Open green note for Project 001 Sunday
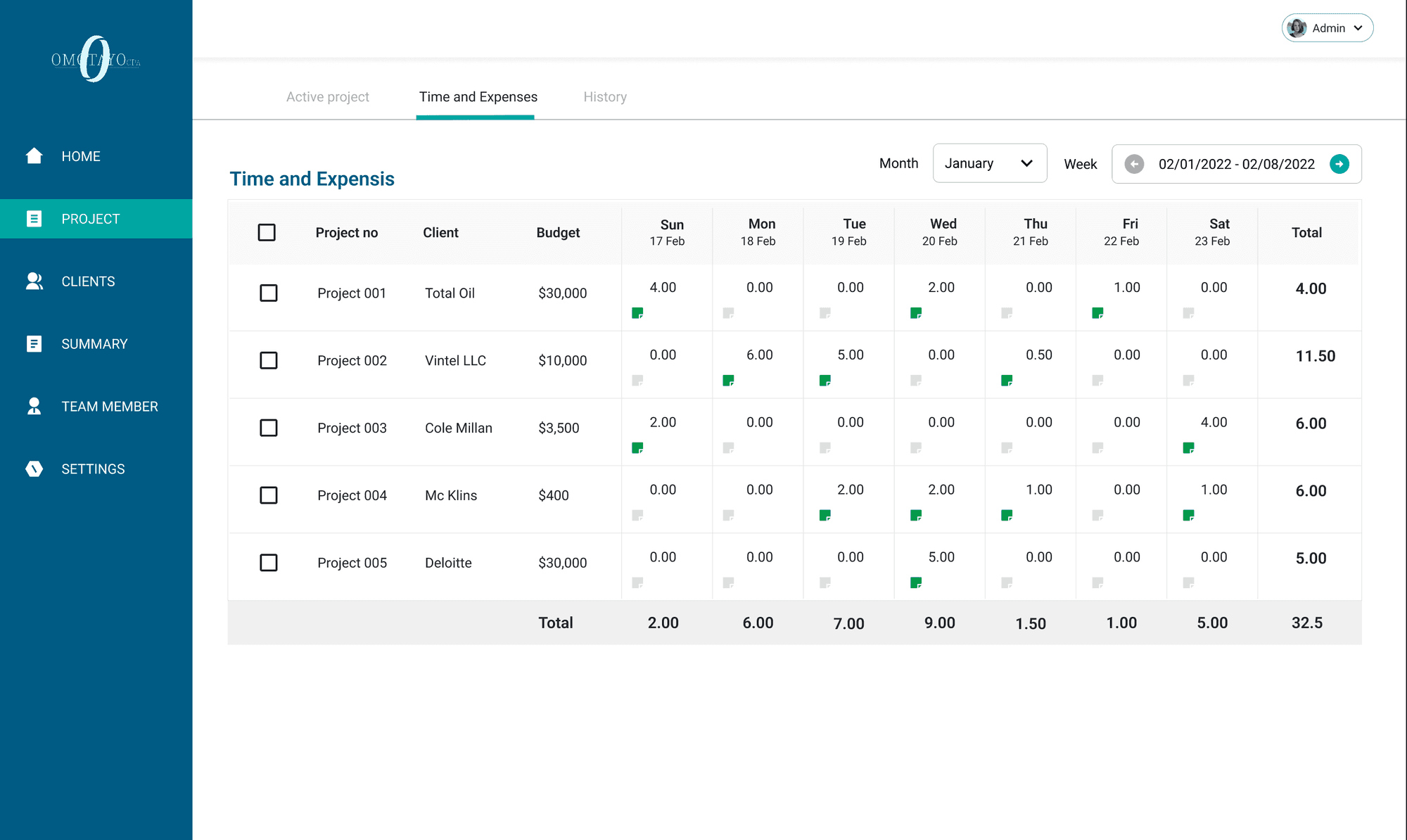 click(637, 313)
